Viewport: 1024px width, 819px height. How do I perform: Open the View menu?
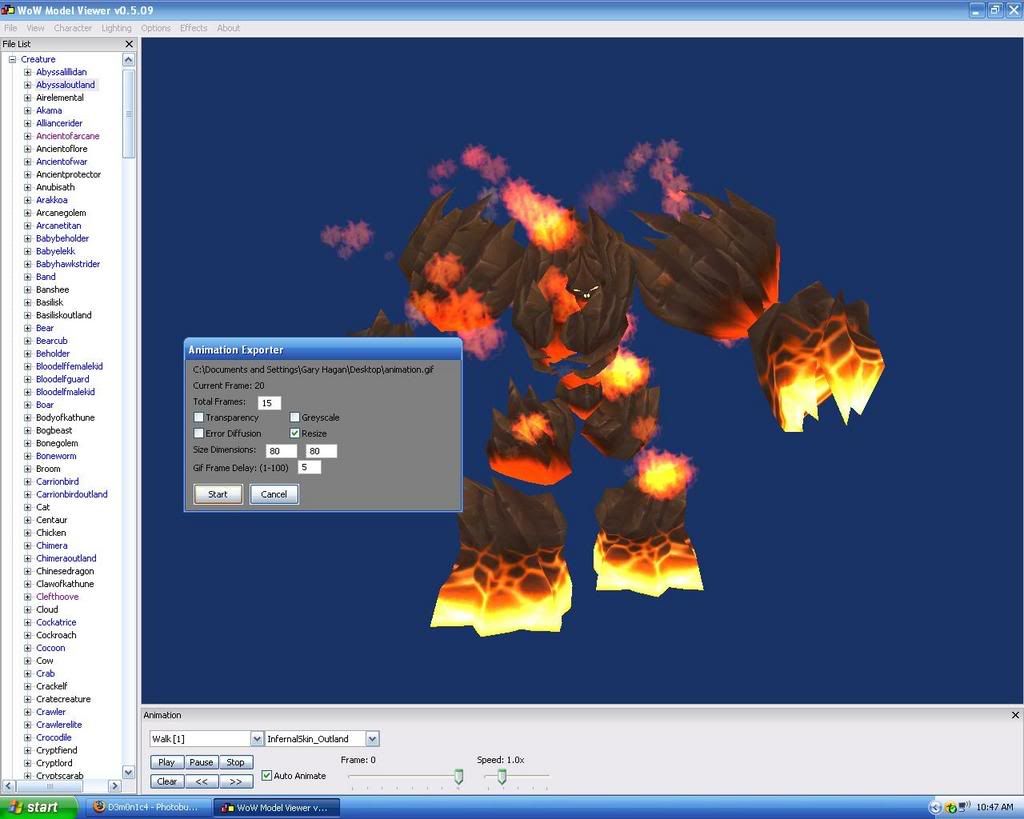(x=35, y=28)
